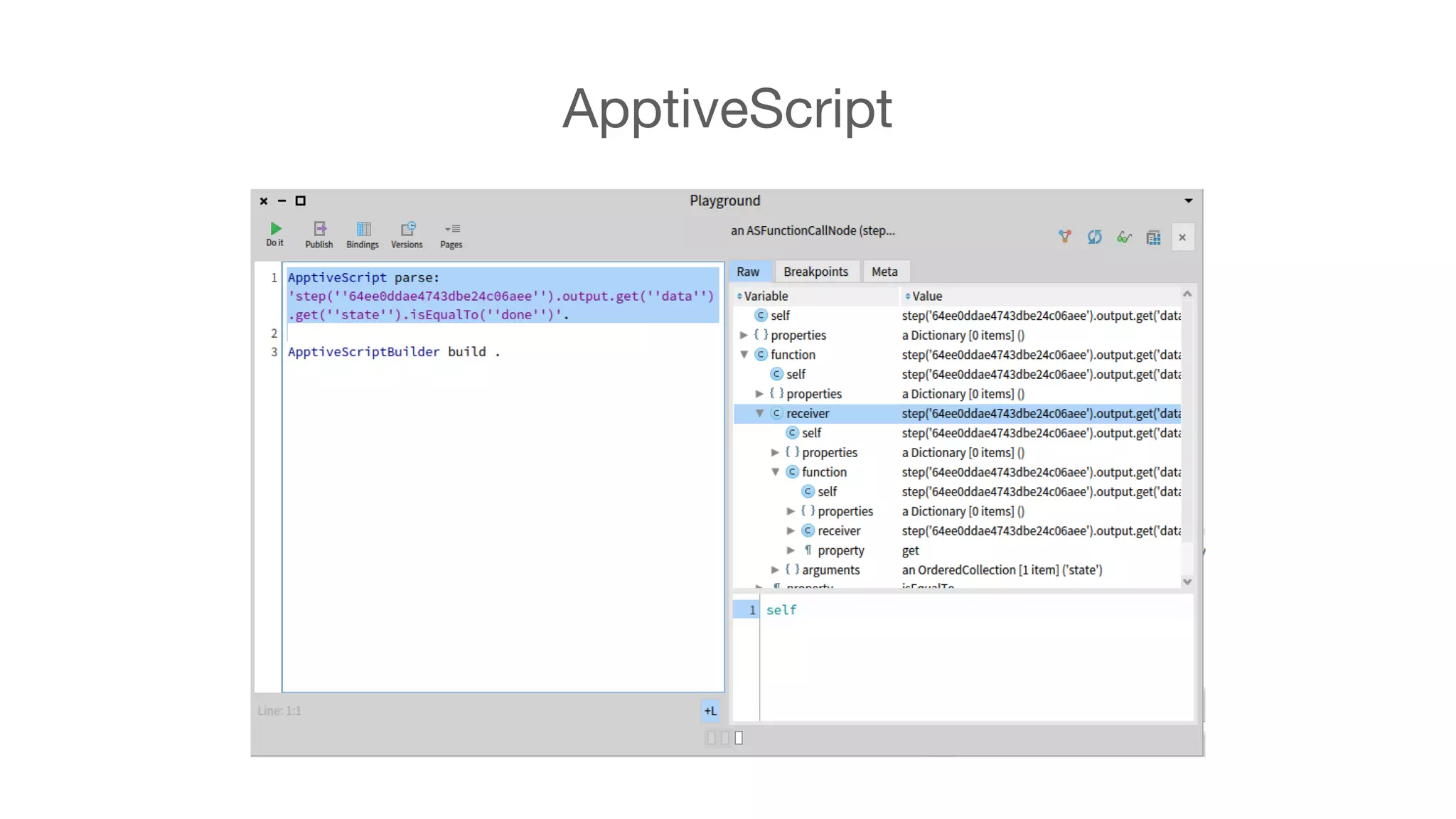
Task: Expand the property get node
Action: (791, 550)
